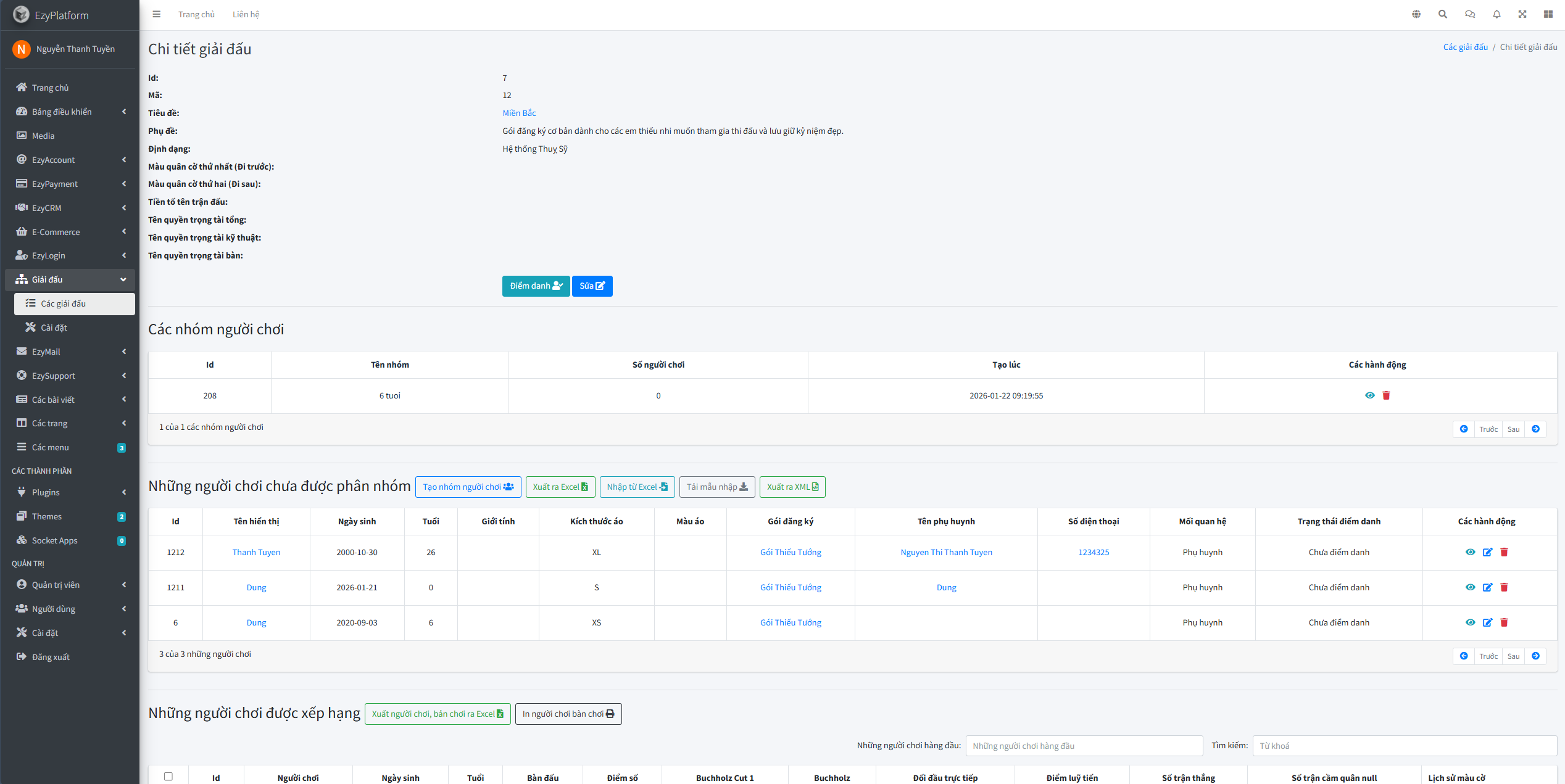
Task: Click the Điểm danh button
Action: pyautogui.click(x=535, y=286)
